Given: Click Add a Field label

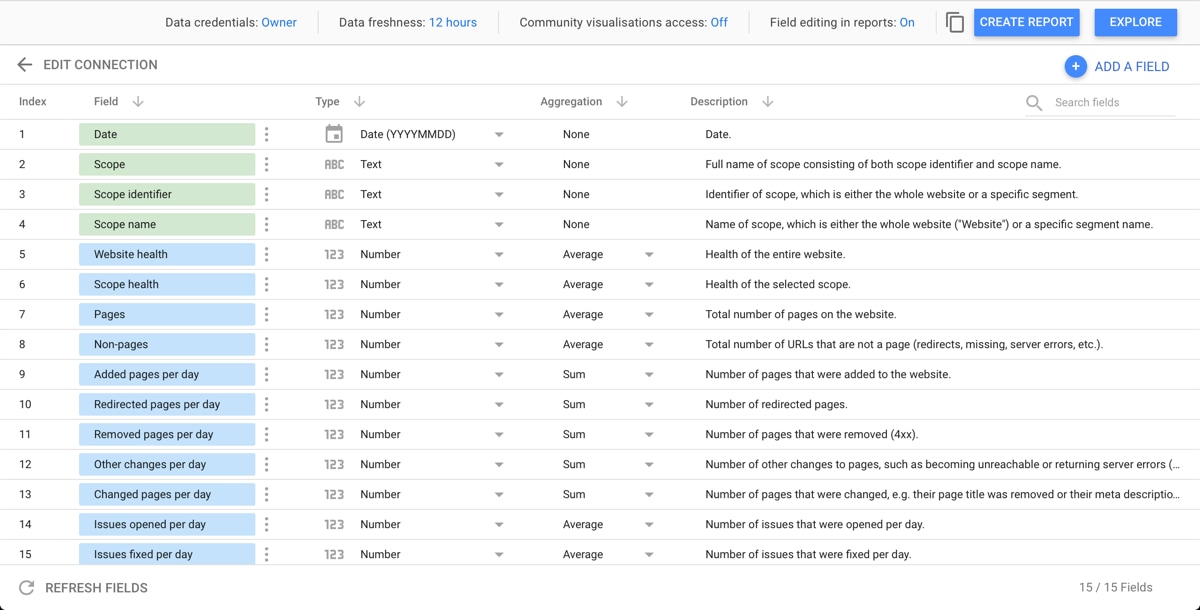Looking at the screenshot, I should click(1132, 66).
